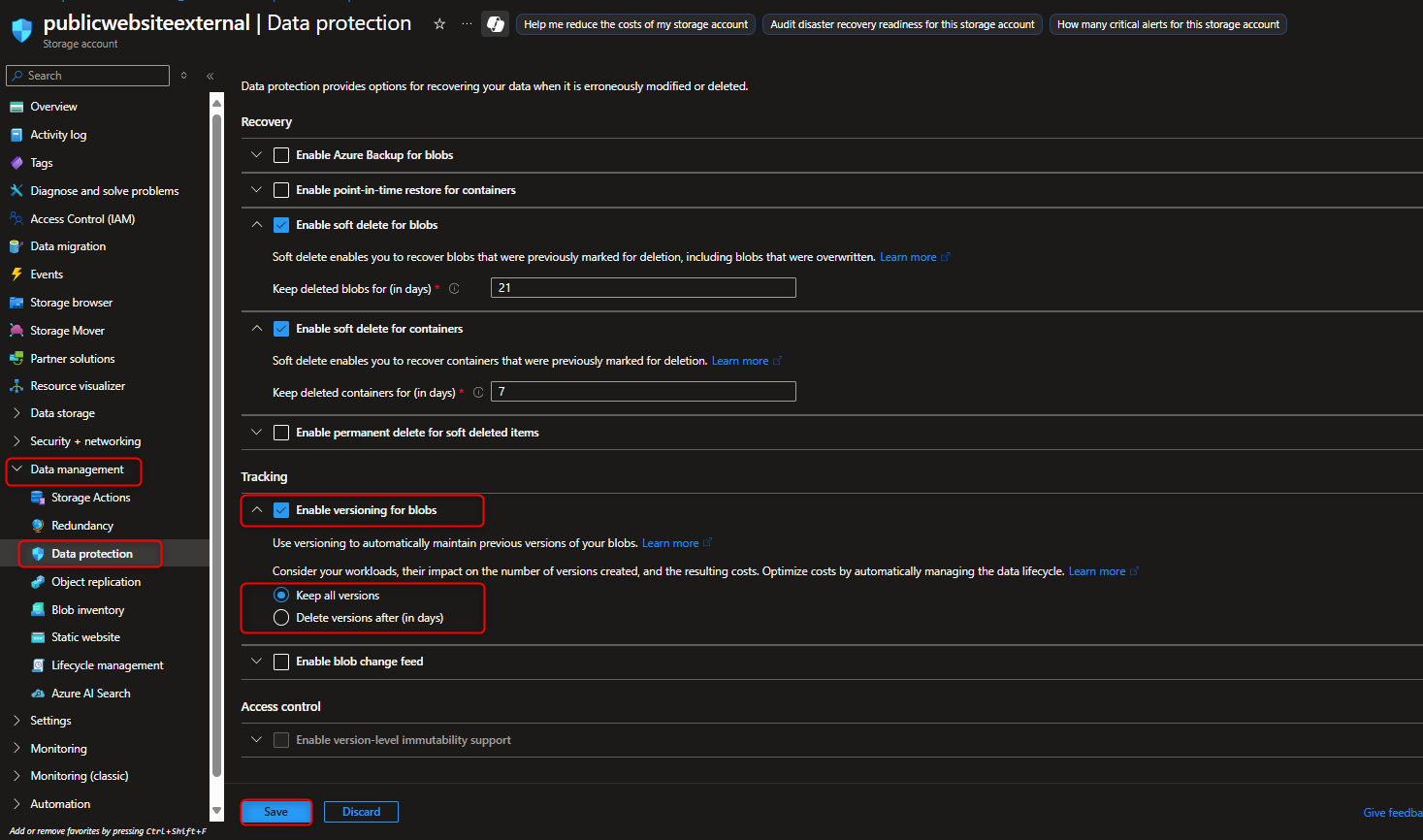Viewport: 1423px width, 840px height.
Task: Click the sidebar Search box
Action: (x=88, y=76)
